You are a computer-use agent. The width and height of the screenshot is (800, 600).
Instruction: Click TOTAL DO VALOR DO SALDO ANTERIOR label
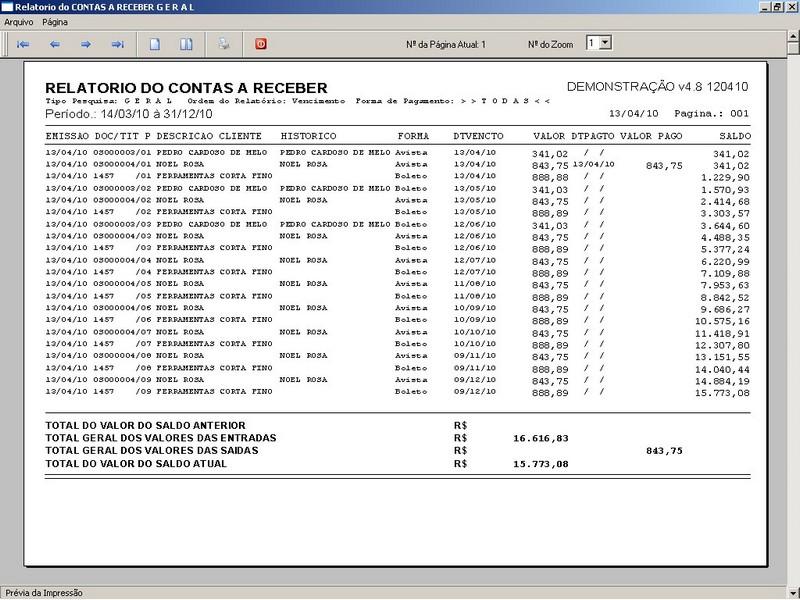tap(145, 426)
